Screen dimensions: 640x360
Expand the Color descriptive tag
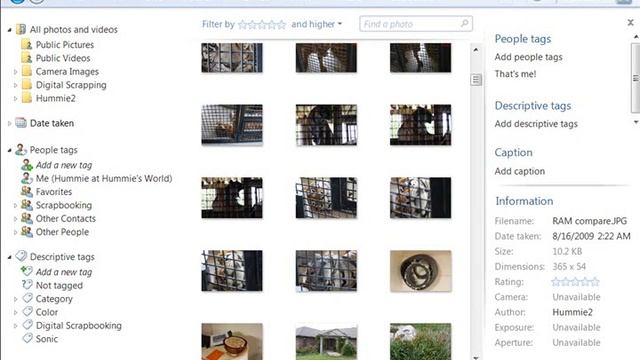pyautogui.click(x=16, y=313)
